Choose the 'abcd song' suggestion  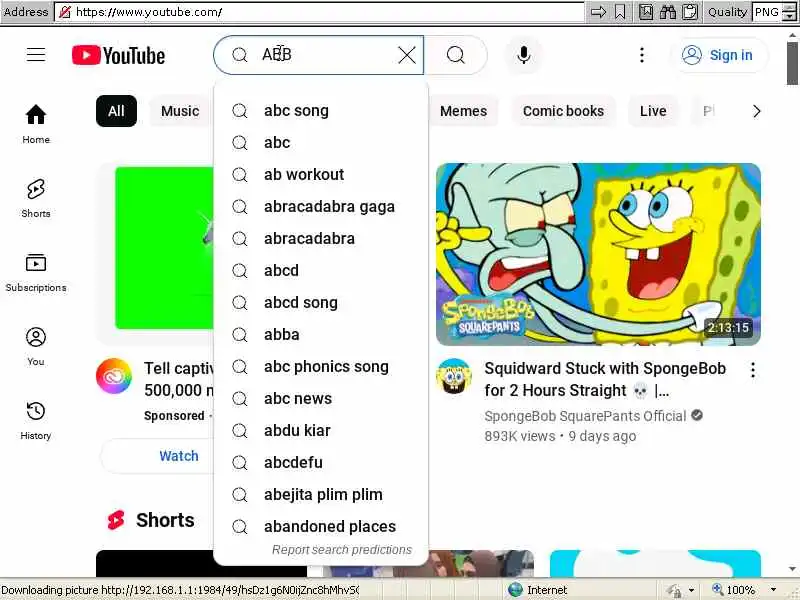coord(321,303)
